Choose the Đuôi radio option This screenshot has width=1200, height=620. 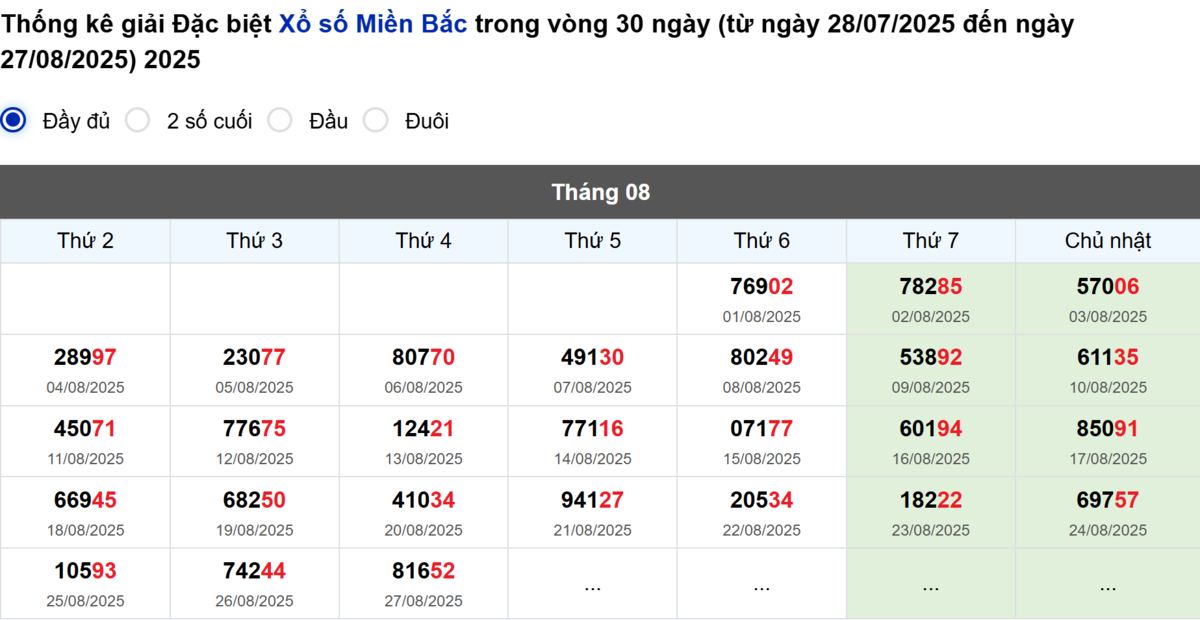pos(376,121)
